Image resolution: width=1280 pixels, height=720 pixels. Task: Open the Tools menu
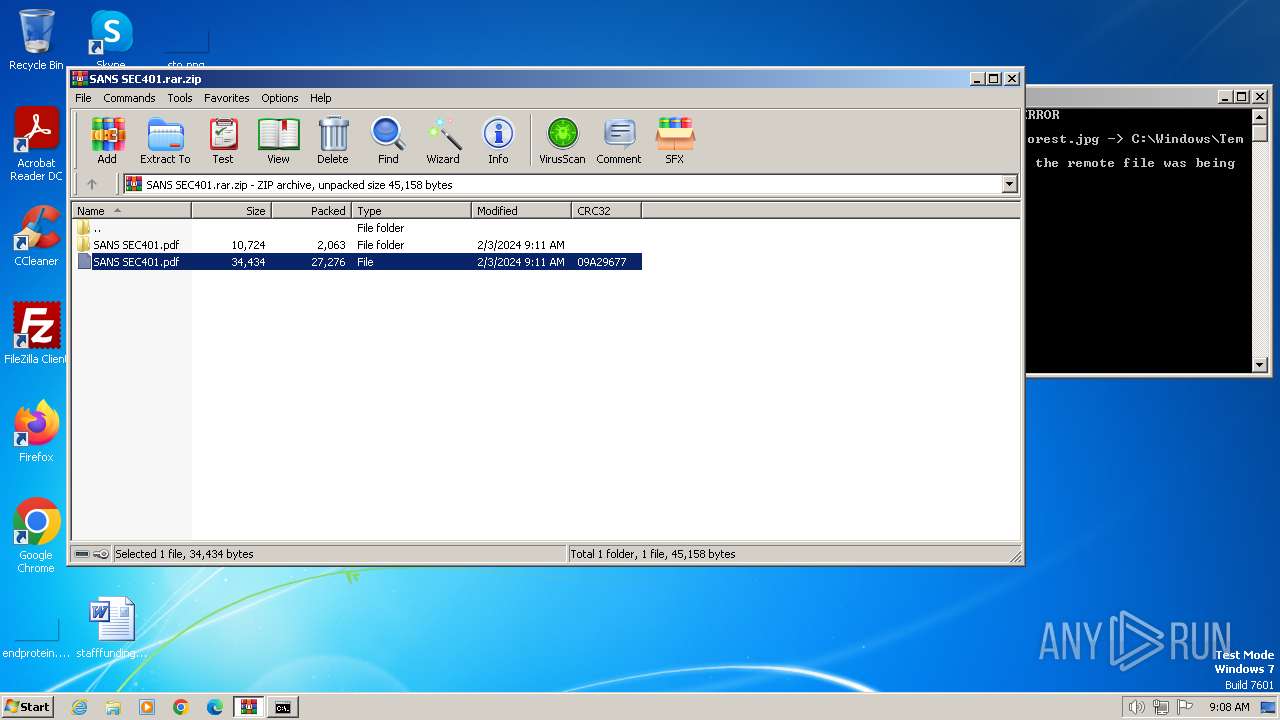pos(180,98)
